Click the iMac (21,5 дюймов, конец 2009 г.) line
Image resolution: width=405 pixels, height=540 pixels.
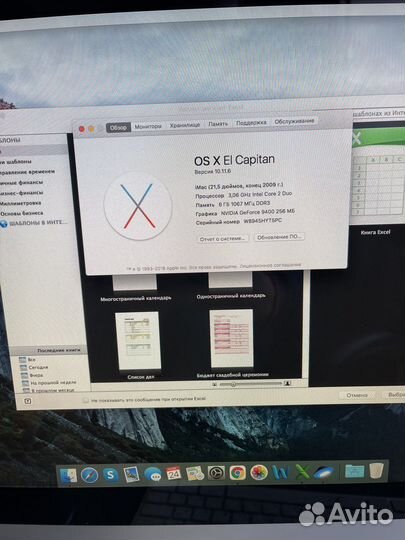pos(239,186)
